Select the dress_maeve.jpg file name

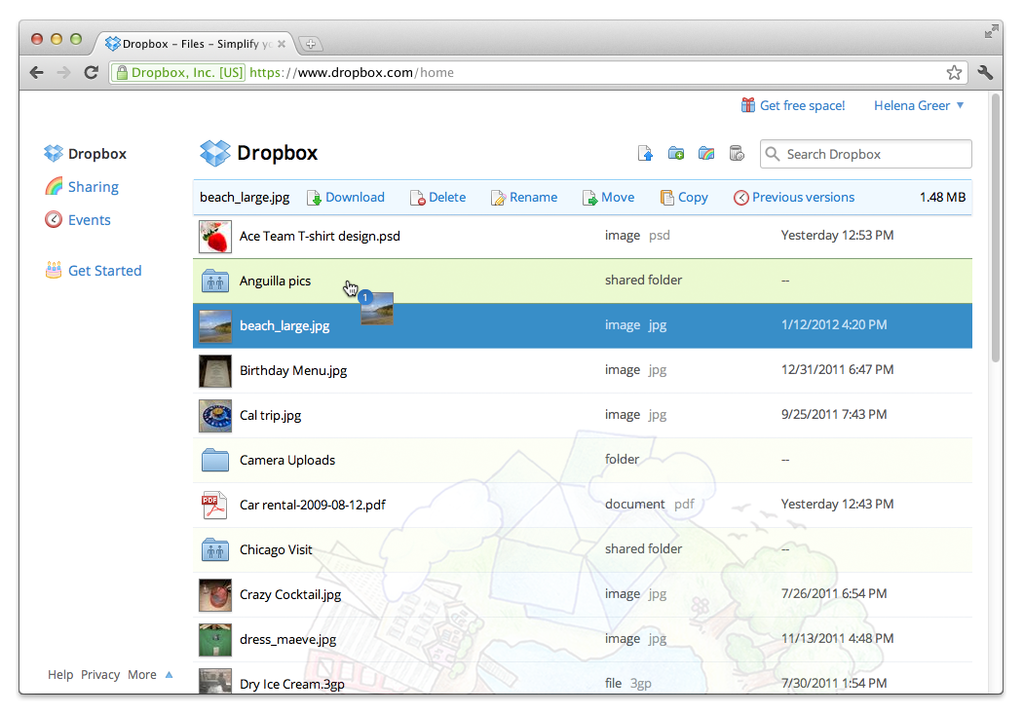tap(288, 640)
